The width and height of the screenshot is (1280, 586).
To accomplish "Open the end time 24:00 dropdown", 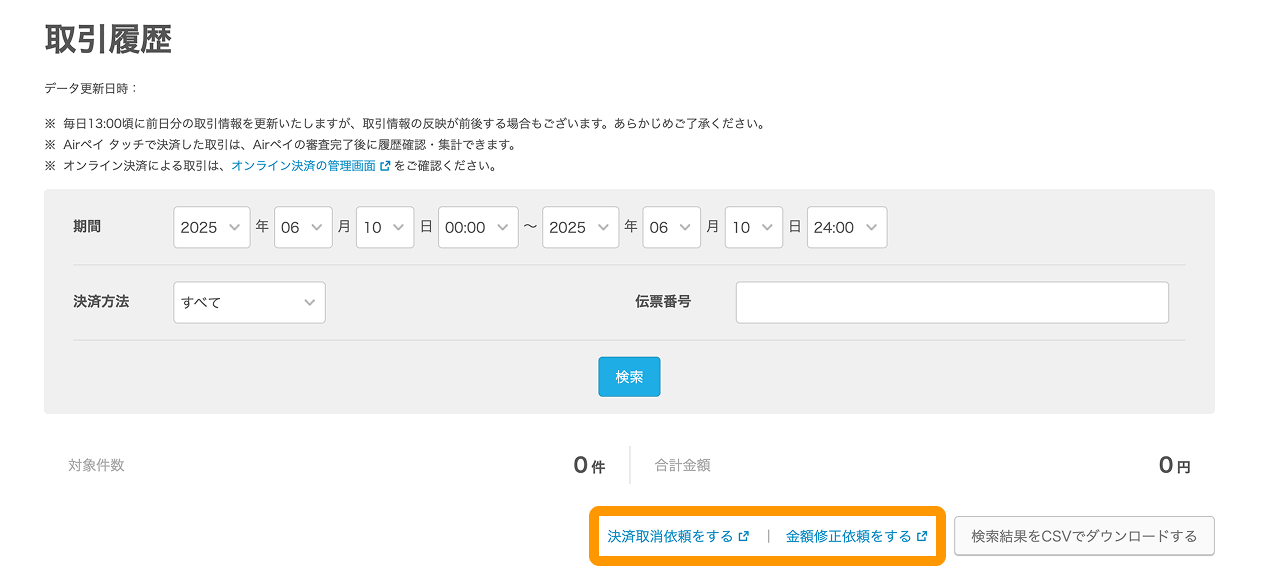I will pos(846,227).
